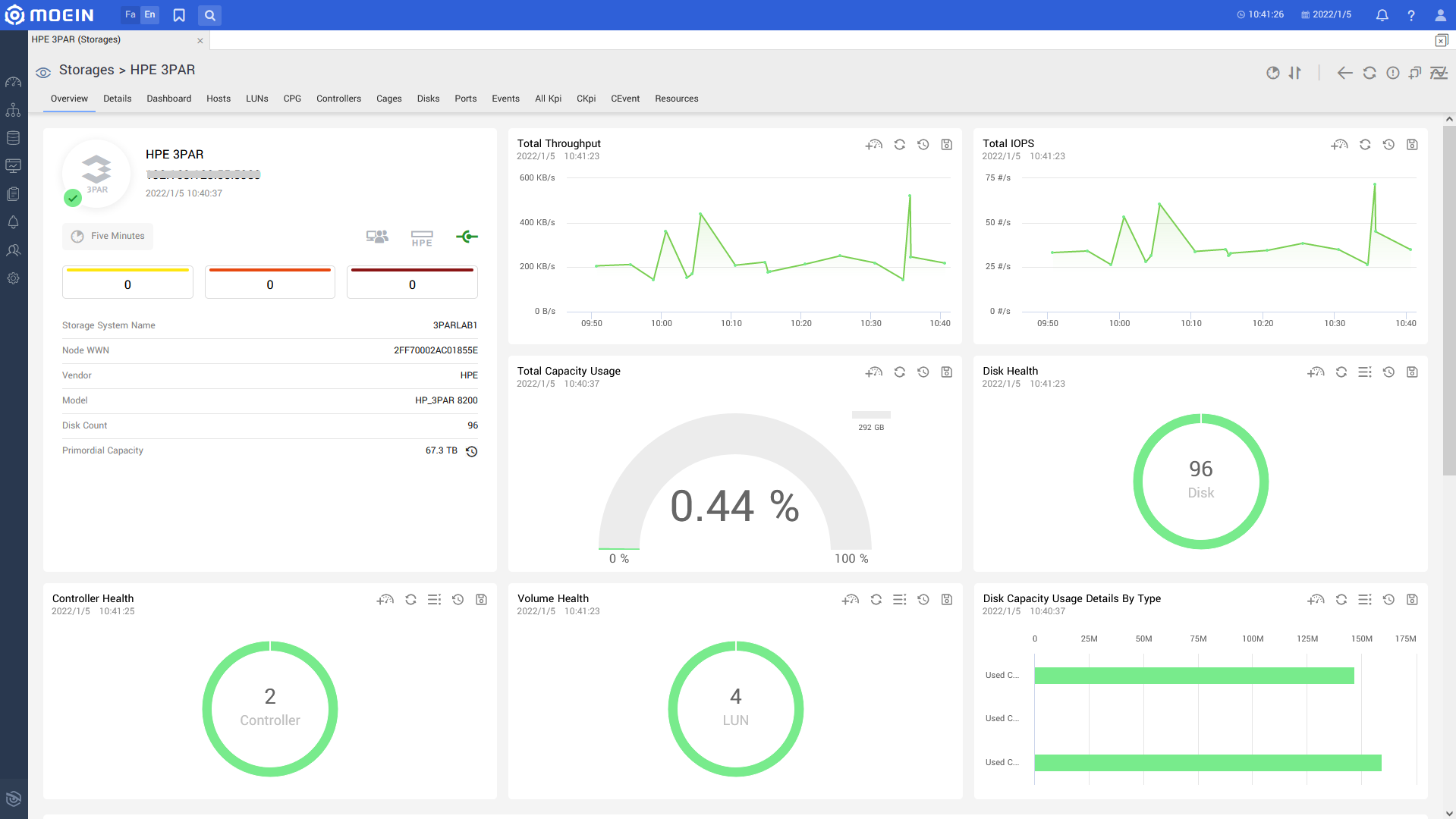The width and height of the screenshot is (1456, 819).
Task: Click the 2 Controller health donut
Action: (270, 708)
